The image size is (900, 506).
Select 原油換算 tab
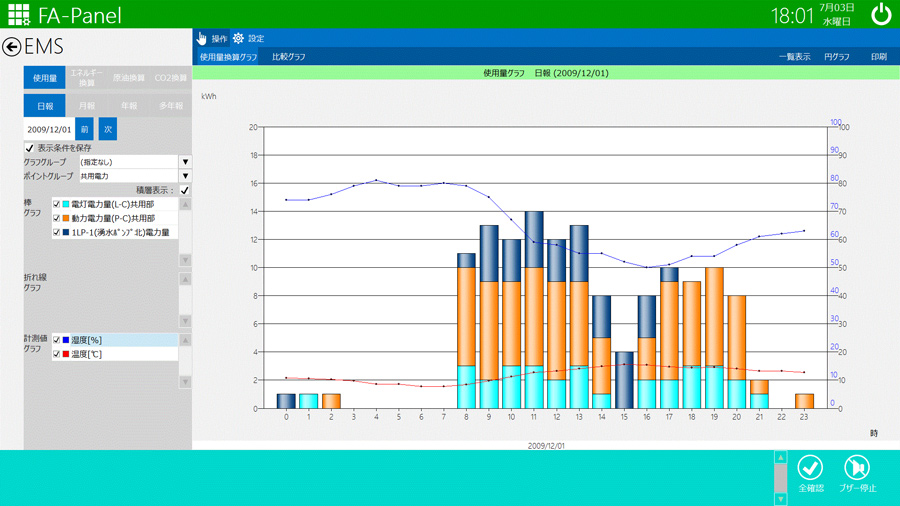click(x=129, y=77)
